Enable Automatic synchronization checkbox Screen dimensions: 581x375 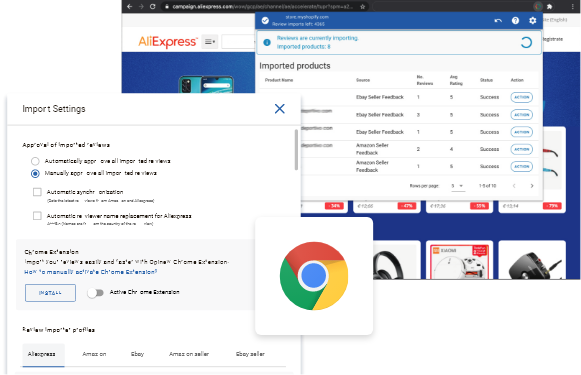(37, 192)
